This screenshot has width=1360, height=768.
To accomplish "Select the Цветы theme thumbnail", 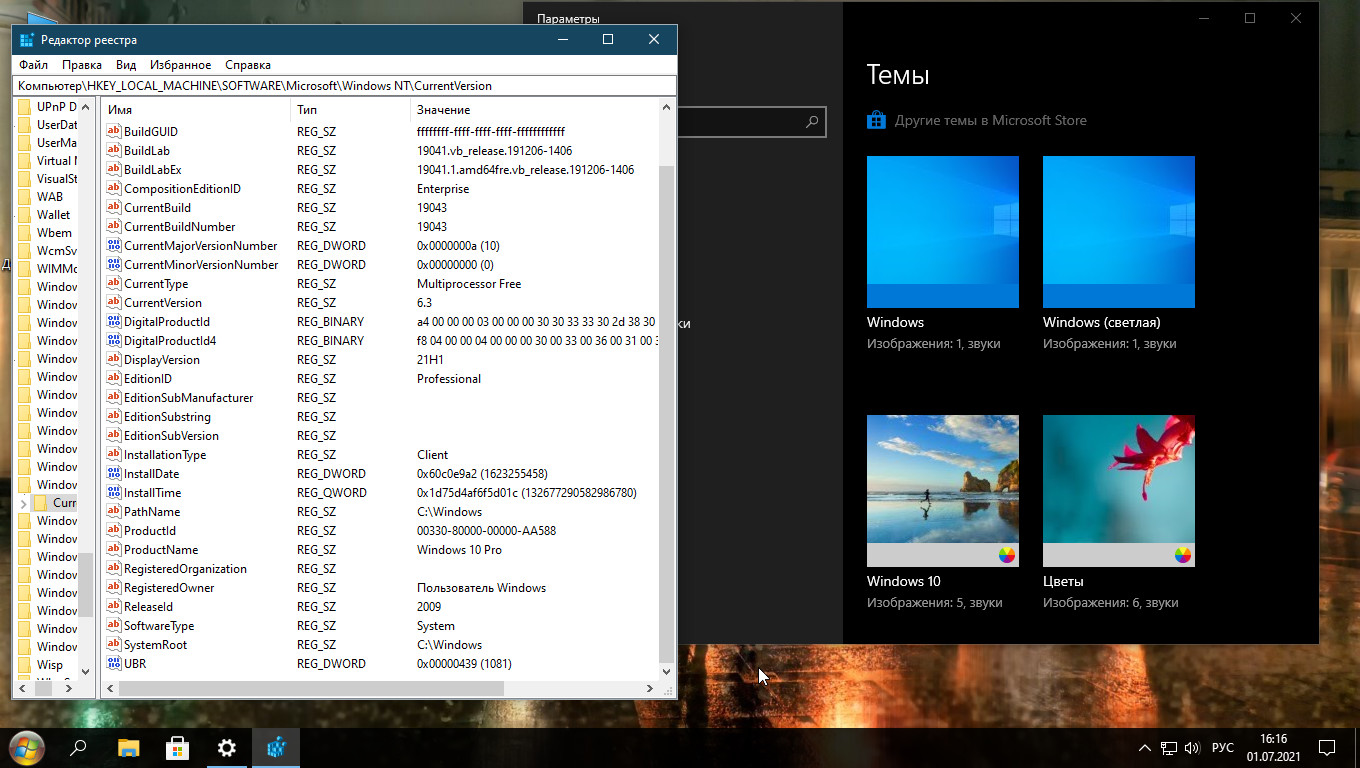I will tap(1118, 491).
